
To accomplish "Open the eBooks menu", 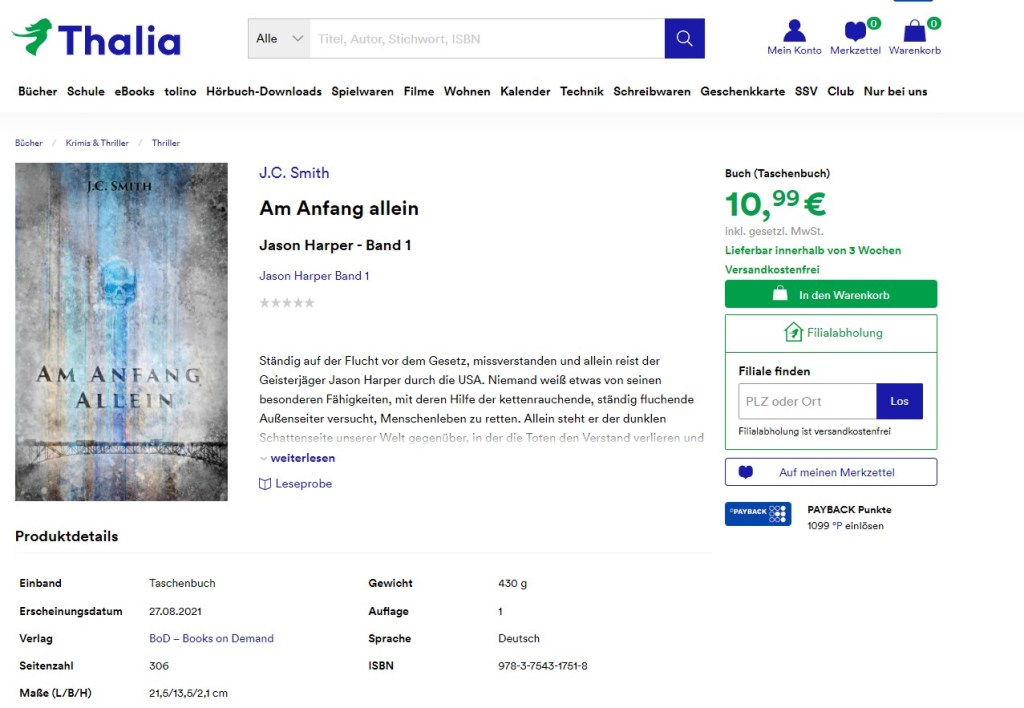I will pos(134,91).
